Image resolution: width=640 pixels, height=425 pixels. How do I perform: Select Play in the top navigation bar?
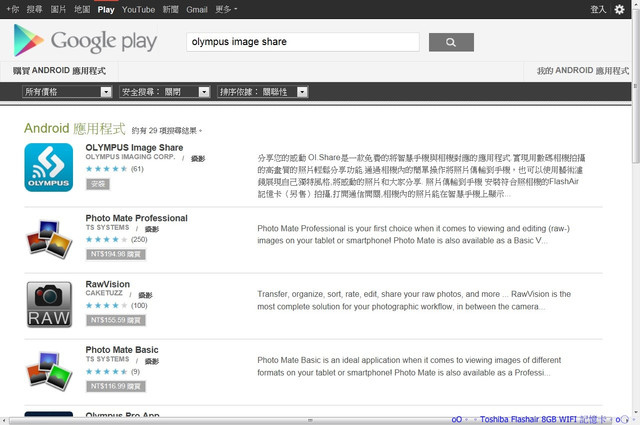(106, 9)
